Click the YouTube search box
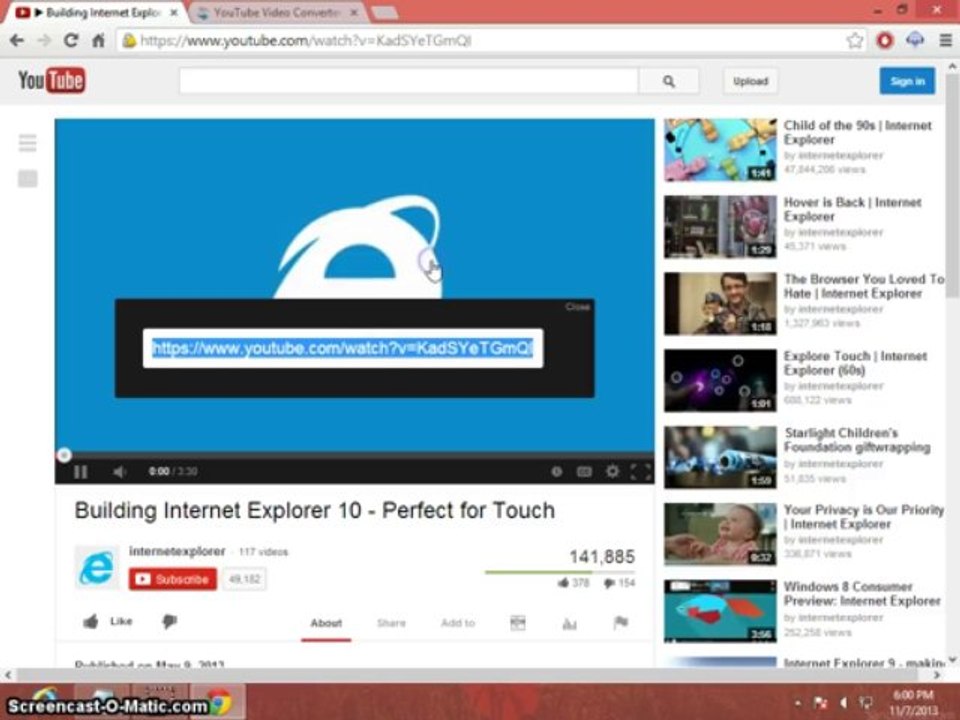 pyautogui.click(x=409, y=81)
